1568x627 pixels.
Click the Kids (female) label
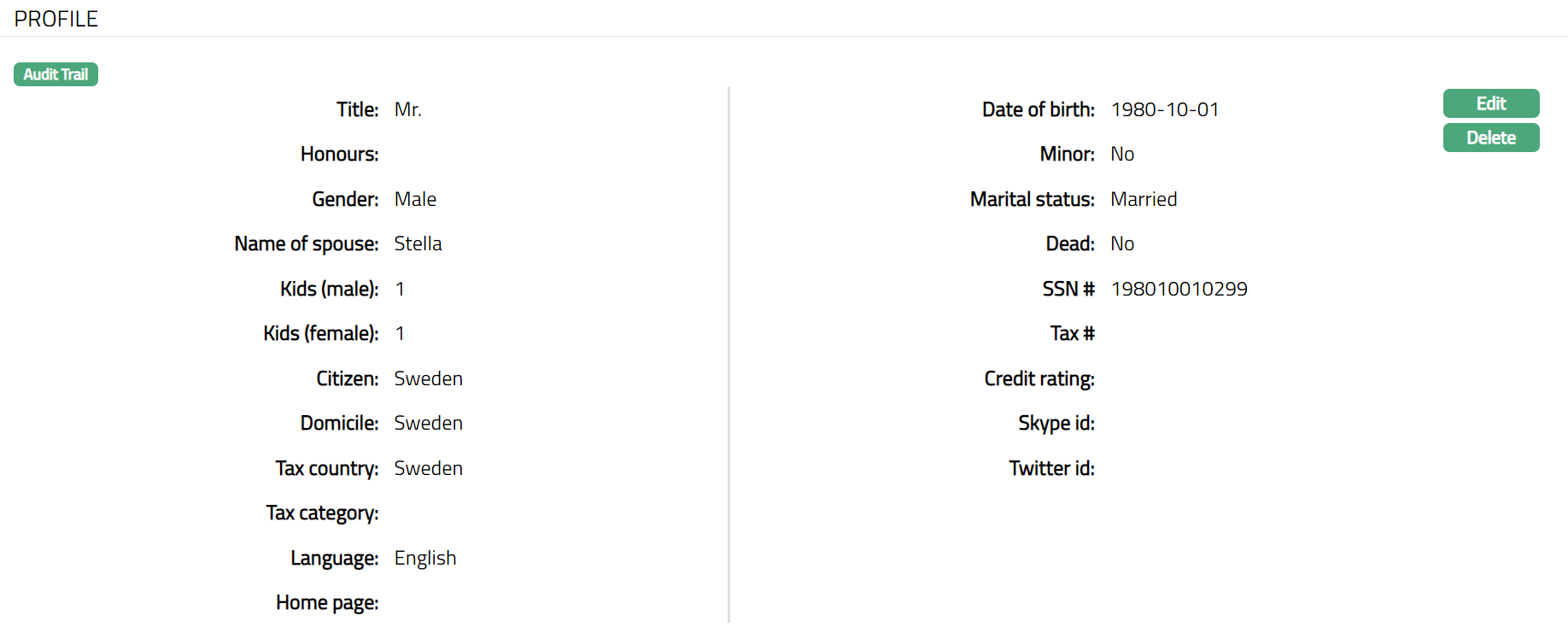[320, 333]
